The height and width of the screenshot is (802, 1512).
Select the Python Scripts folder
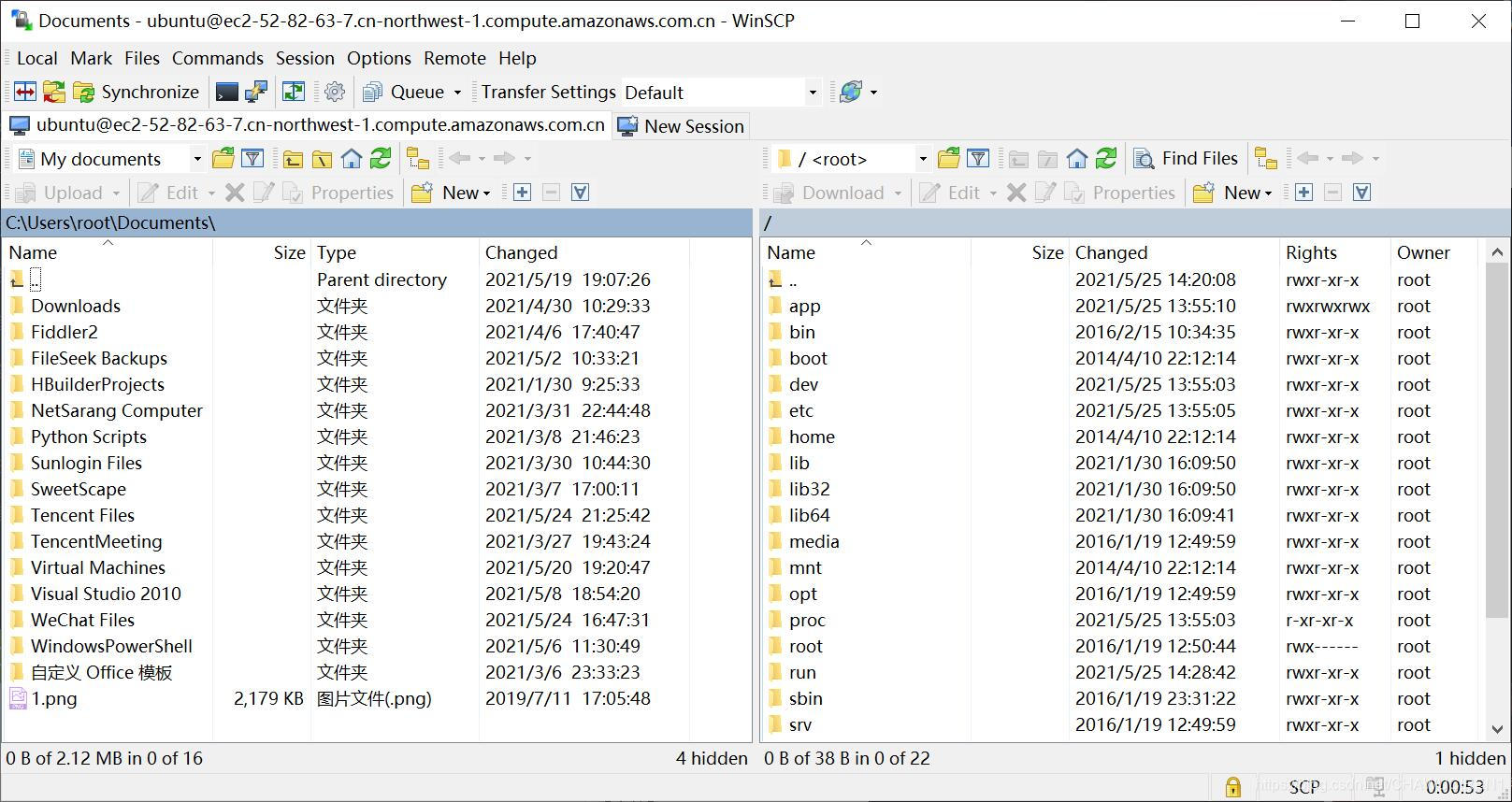(88, 437)
